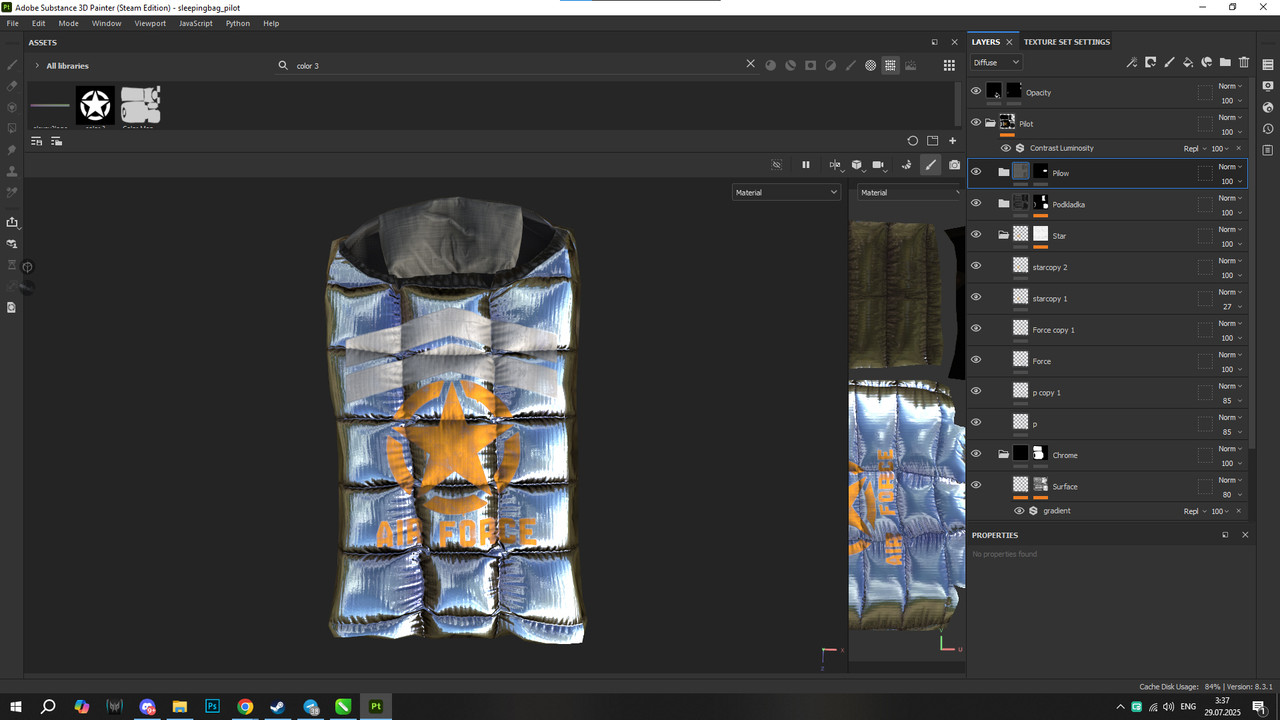Filter assets by materials sphere icon
Image resolution: width=1280 pixels, height=720 pixels.
[x=770, y=65]
